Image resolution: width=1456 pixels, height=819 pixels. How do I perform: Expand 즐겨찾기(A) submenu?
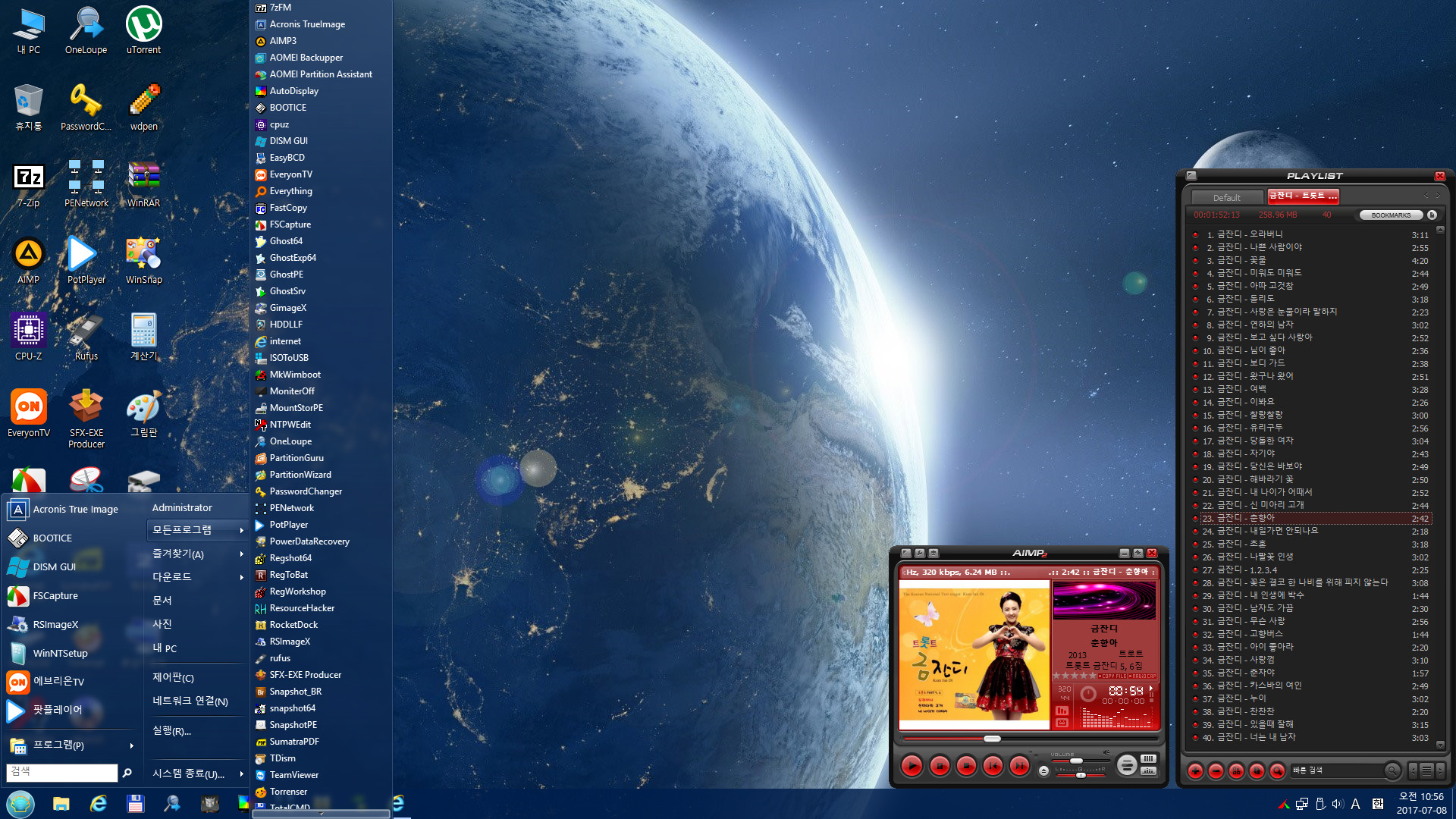197,554
